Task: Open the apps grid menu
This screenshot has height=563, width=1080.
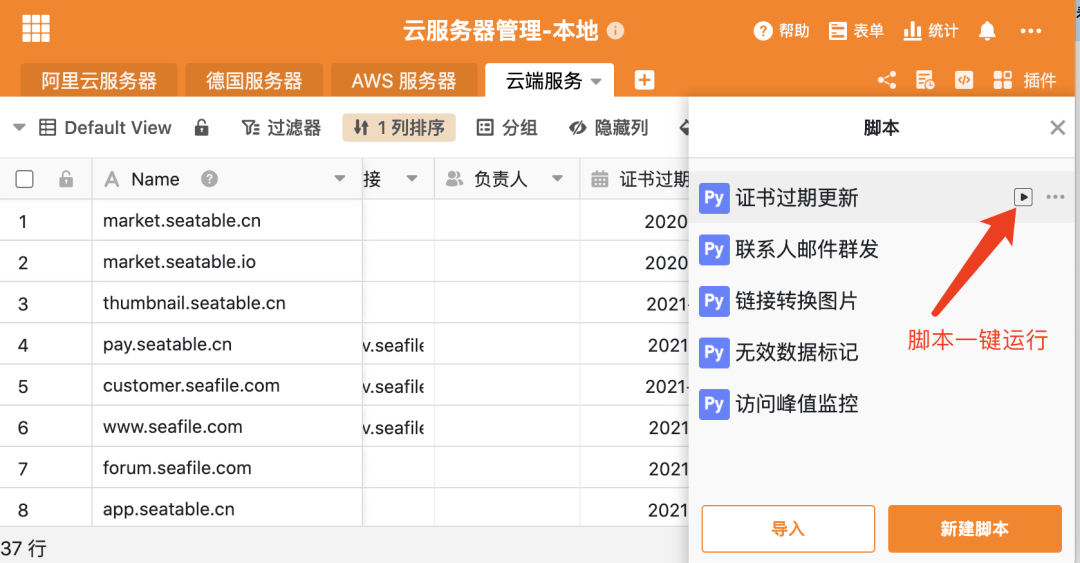Action: (36, 29)
